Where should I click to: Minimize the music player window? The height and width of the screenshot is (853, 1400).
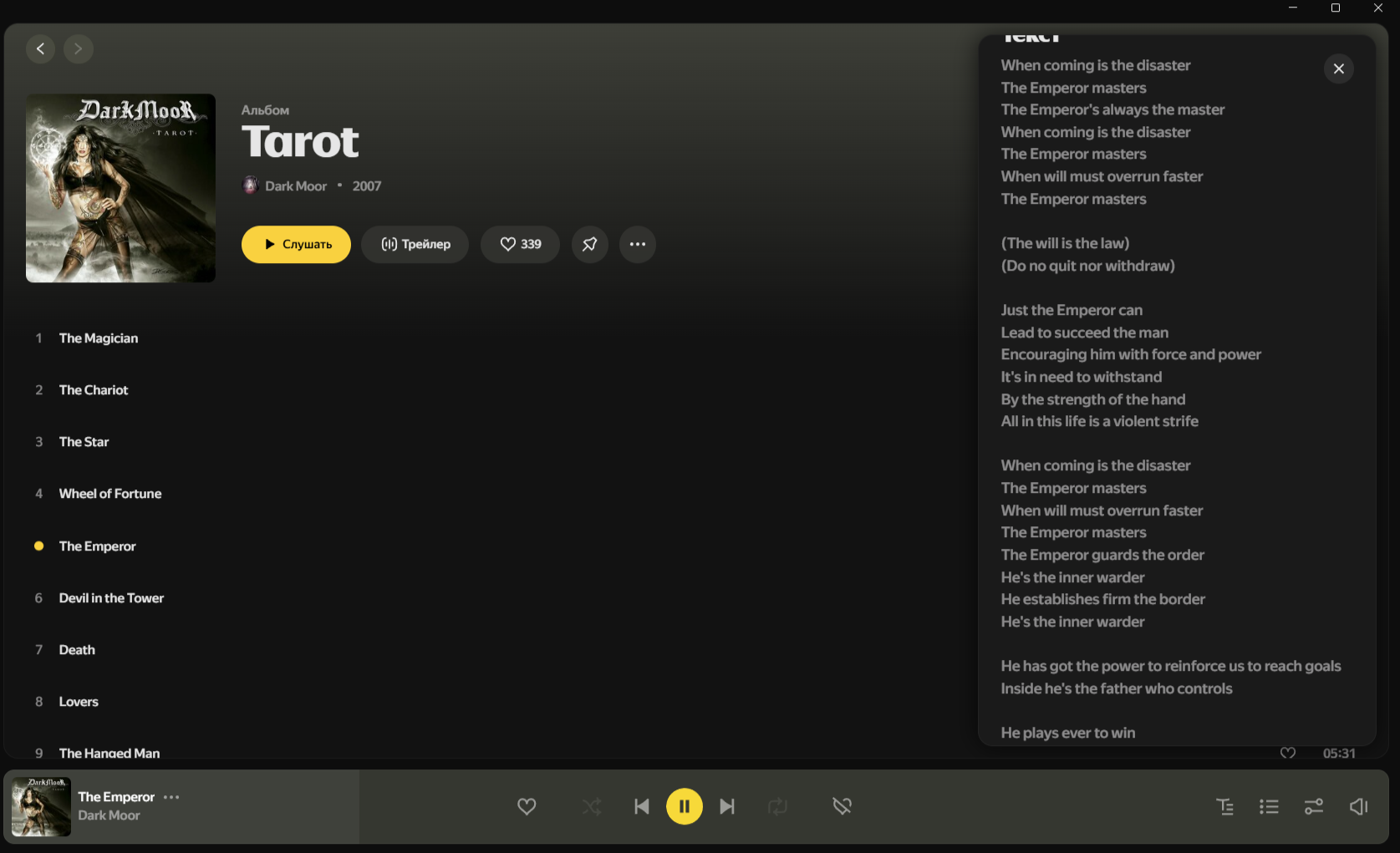click(x=1293, y=8)
